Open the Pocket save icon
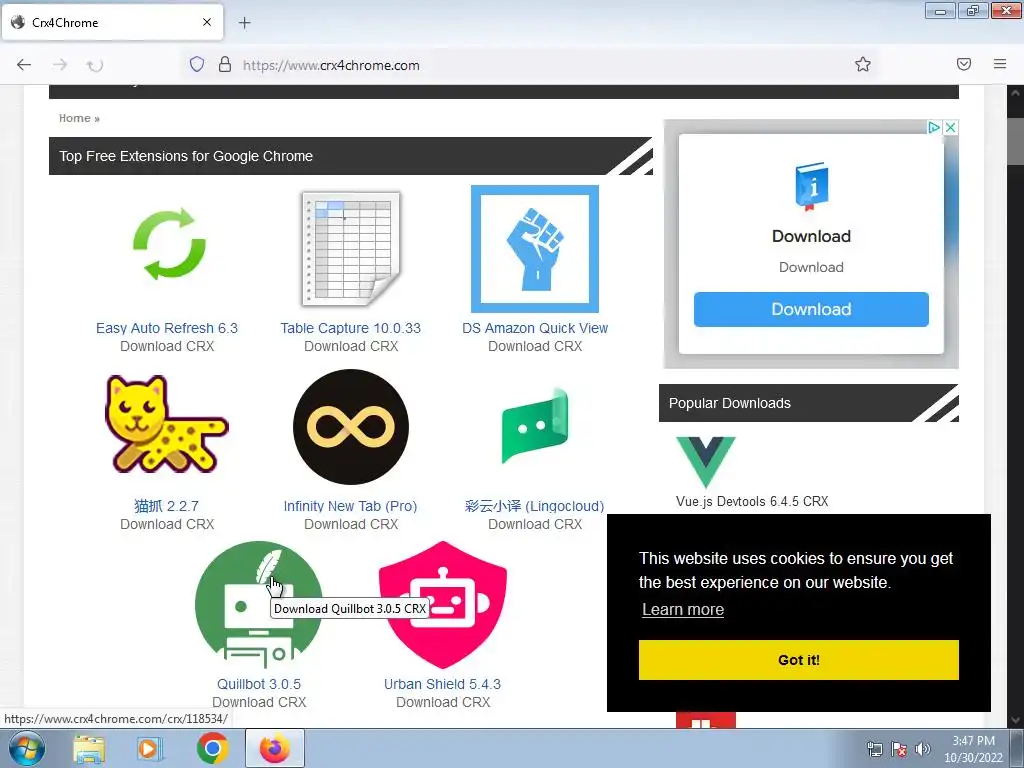 964,64
